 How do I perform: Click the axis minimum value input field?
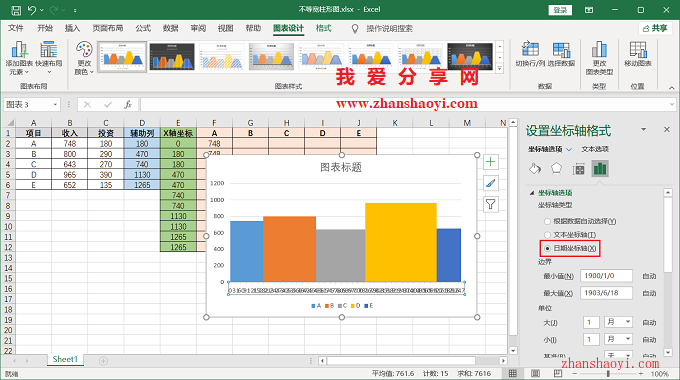point(606,276)
